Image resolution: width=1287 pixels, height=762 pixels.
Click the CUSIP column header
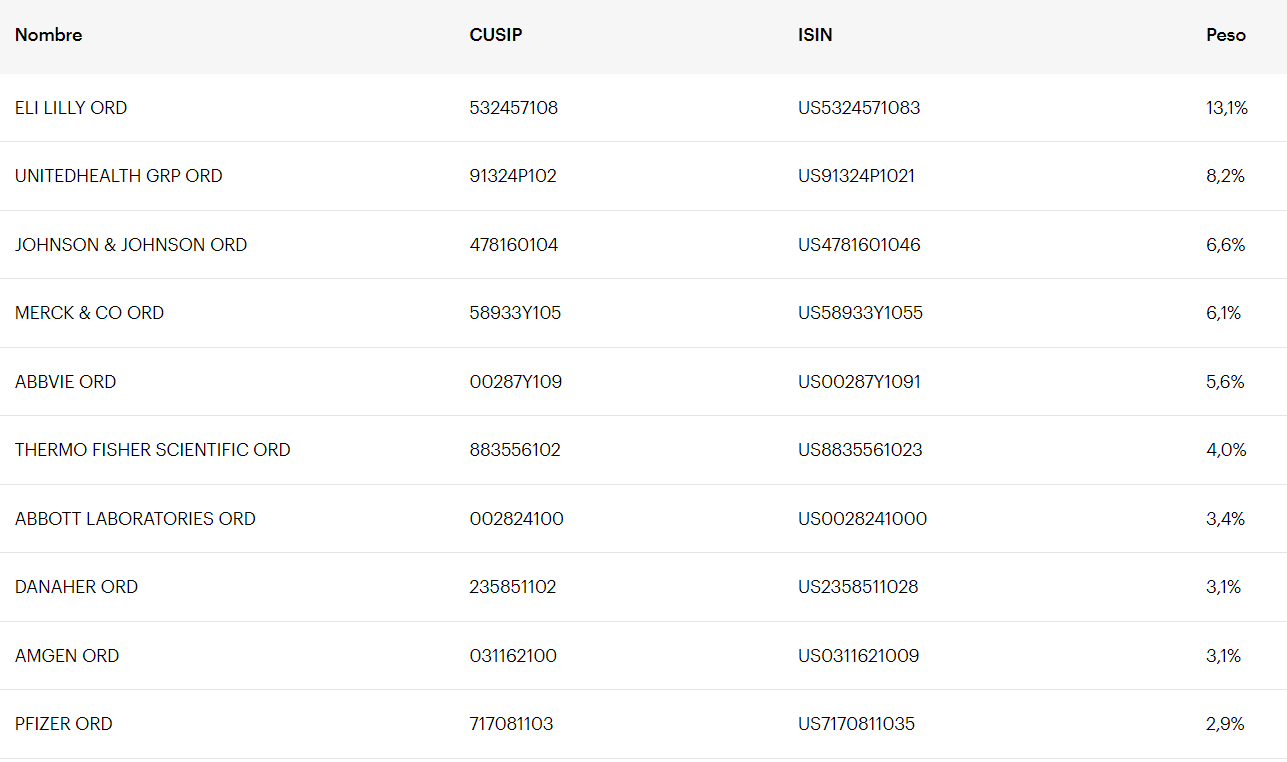[x=496, y=35]
